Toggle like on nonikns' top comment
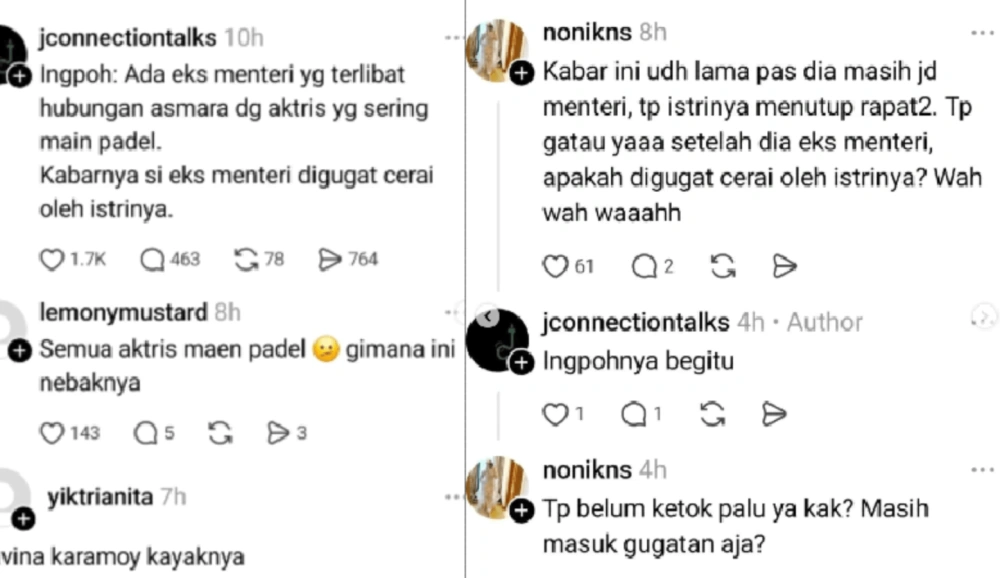The height and width of the screenshot is (578, 1000). [555, 266]
